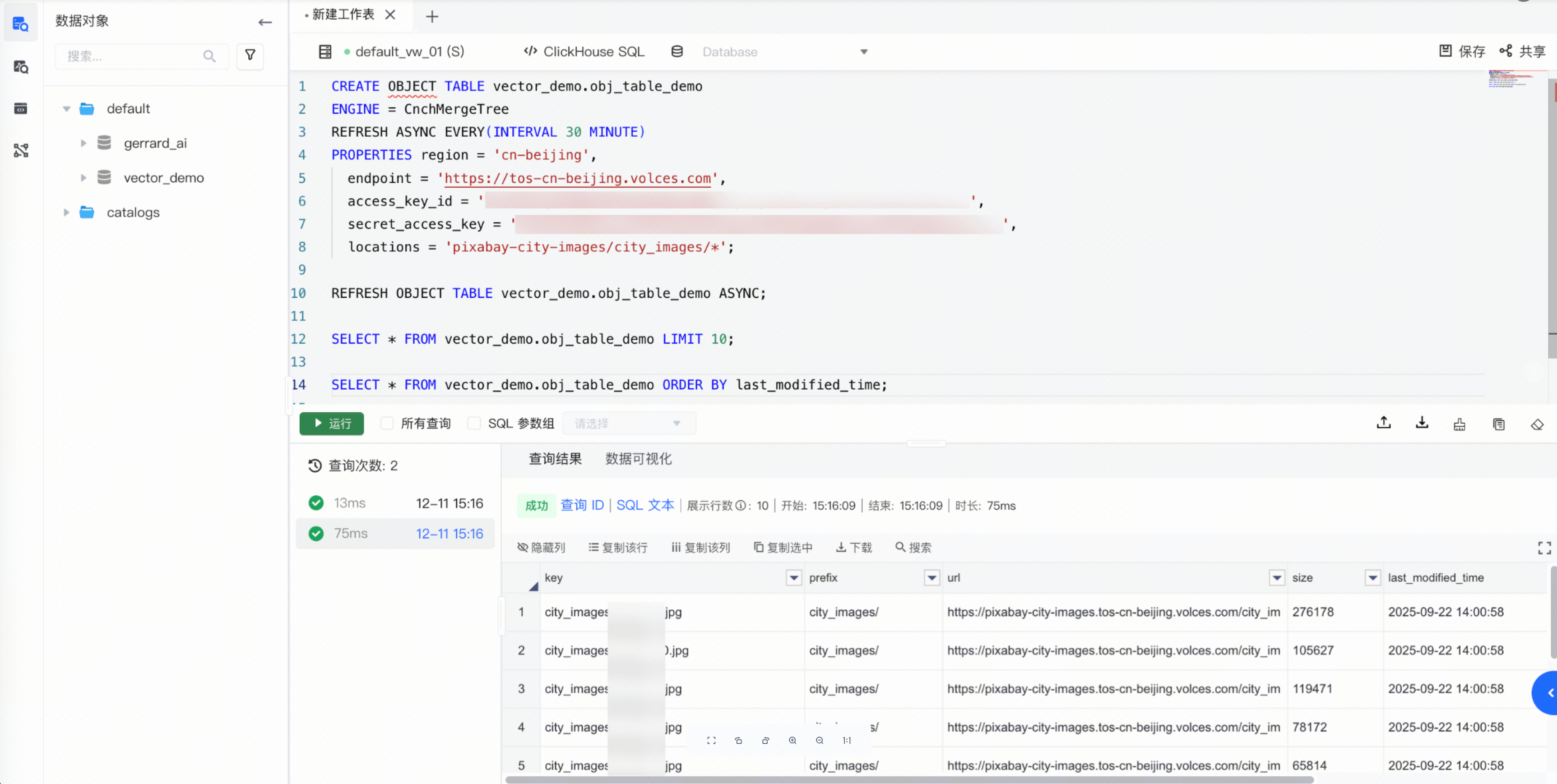Image resolution: width=1557 pixels, height=784 pixels.
Task: Click the save 保存 button
Action: (x=1461, y=51)
